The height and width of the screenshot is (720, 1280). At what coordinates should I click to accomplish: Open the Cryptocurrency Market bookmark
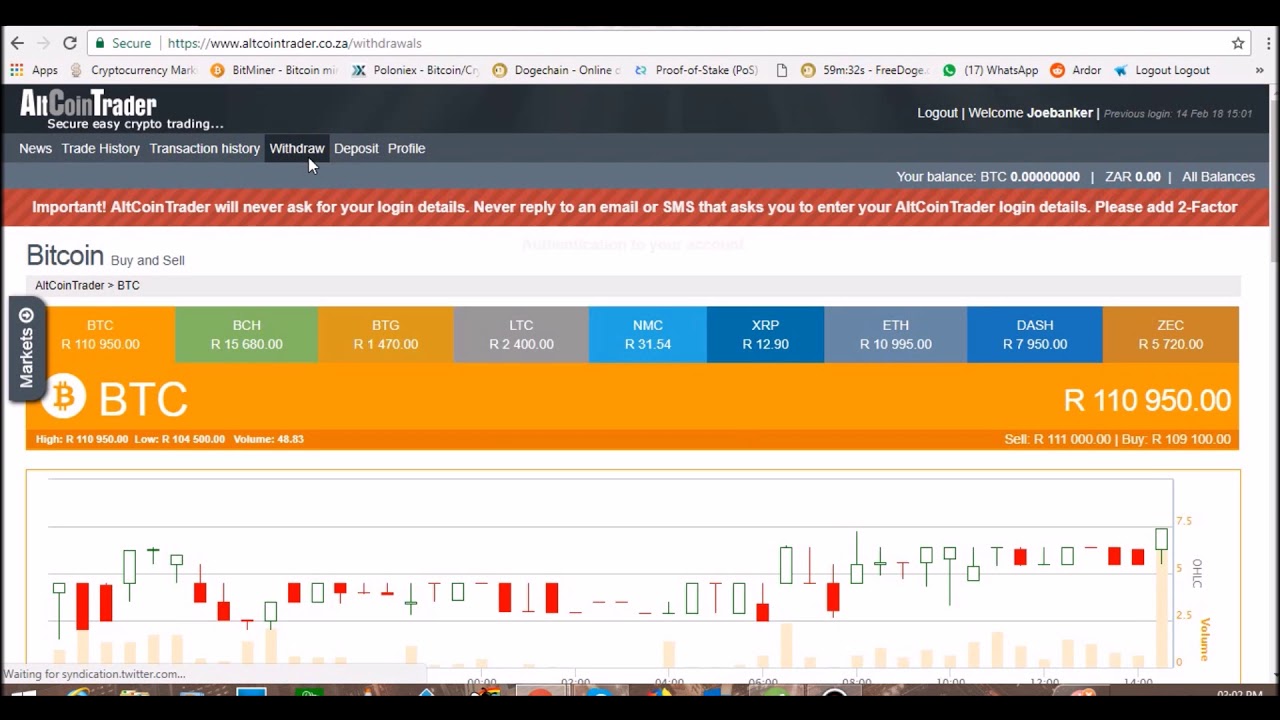[132, 70]
